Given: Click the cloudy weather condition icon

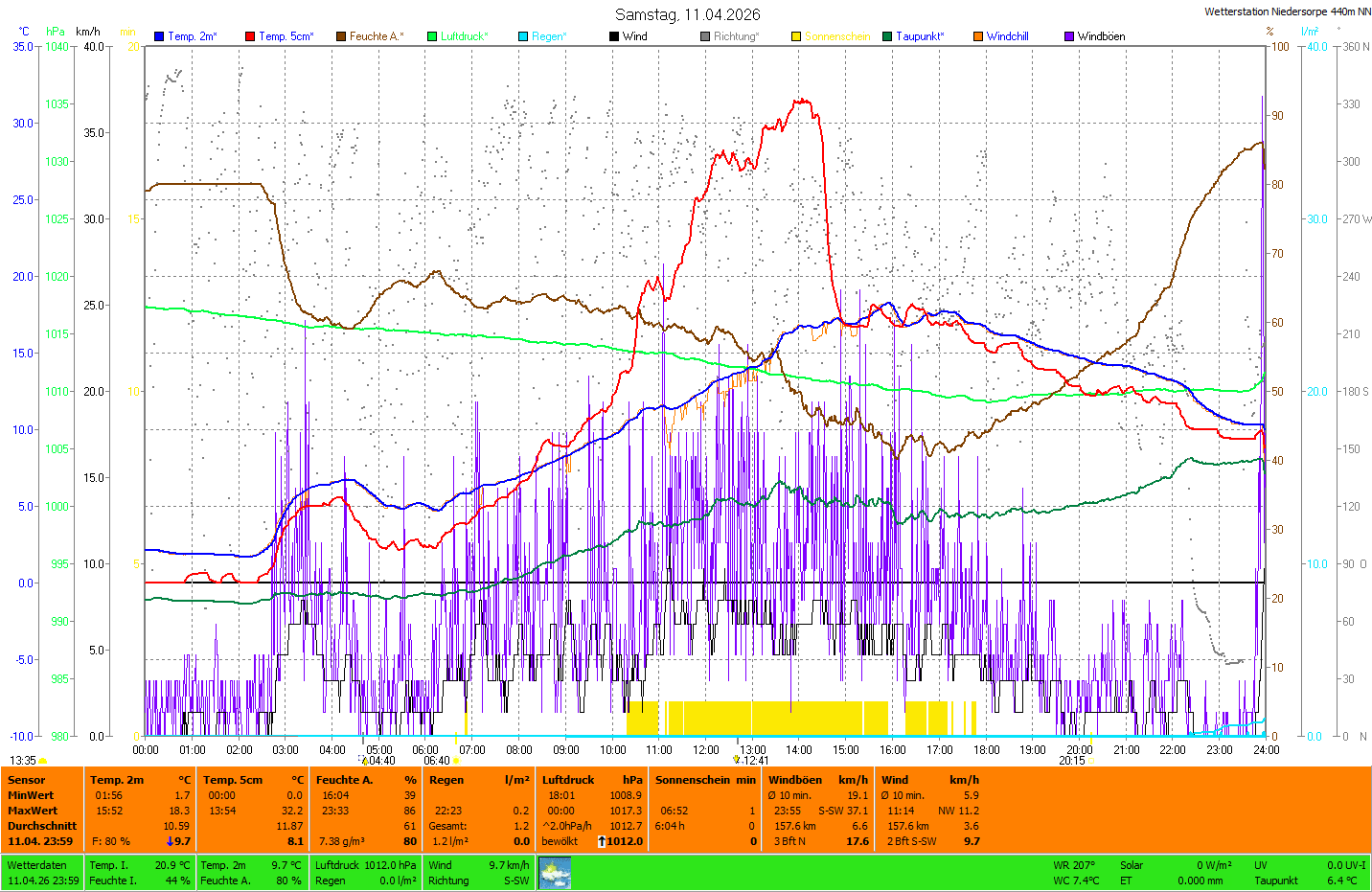Looking at the screenshot, I should point(555,873).
